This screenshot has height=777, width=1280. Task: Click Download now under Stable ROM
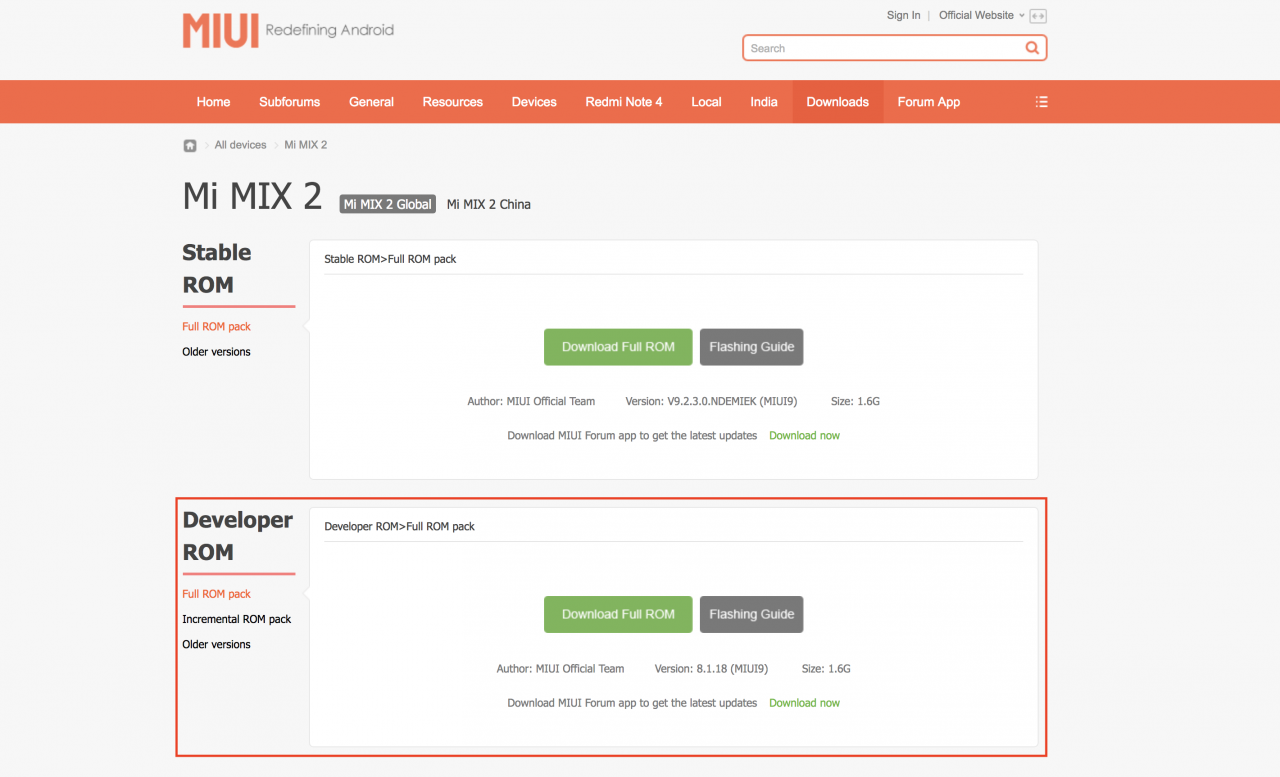[x=804, y=436]
